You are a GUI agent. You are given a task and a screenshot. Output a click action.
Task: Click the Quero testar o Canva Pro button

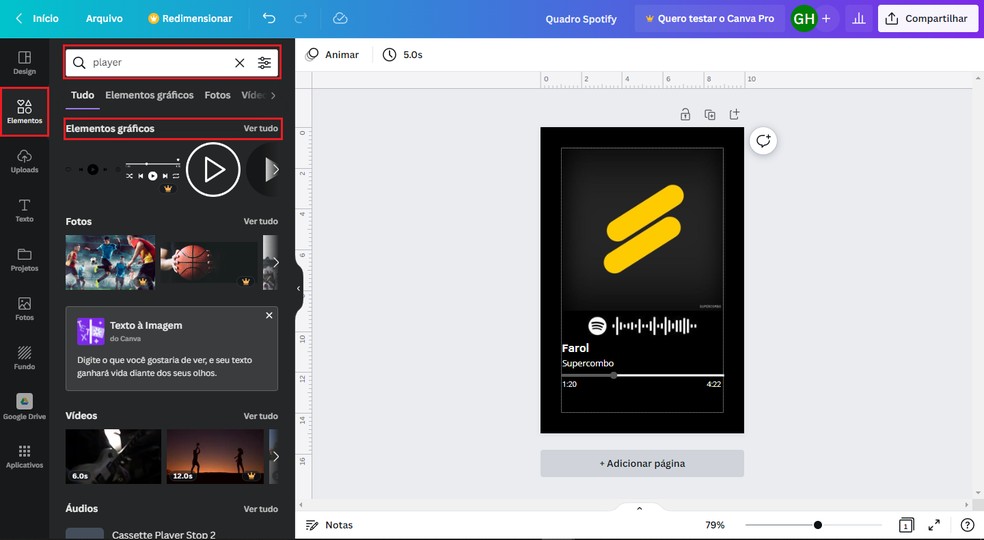point(710,19)
